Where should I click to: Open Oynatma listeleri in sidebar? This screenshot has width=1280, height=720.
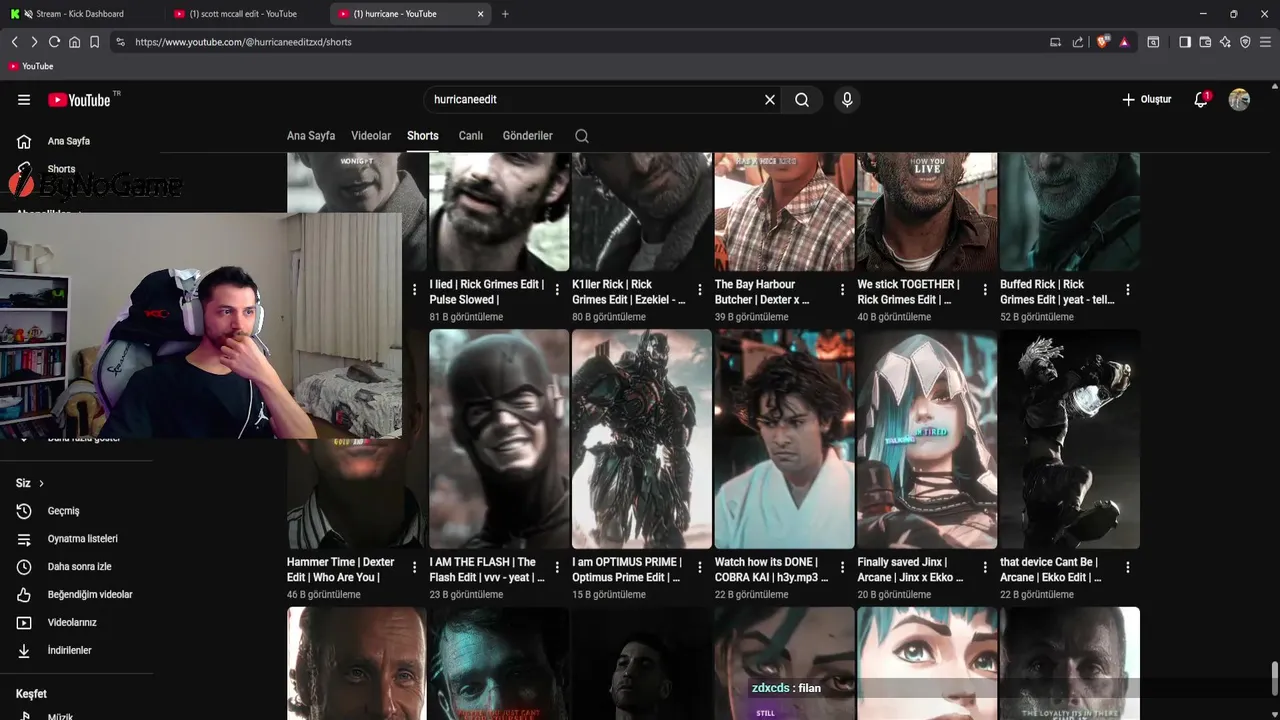[x=80, y=539]
